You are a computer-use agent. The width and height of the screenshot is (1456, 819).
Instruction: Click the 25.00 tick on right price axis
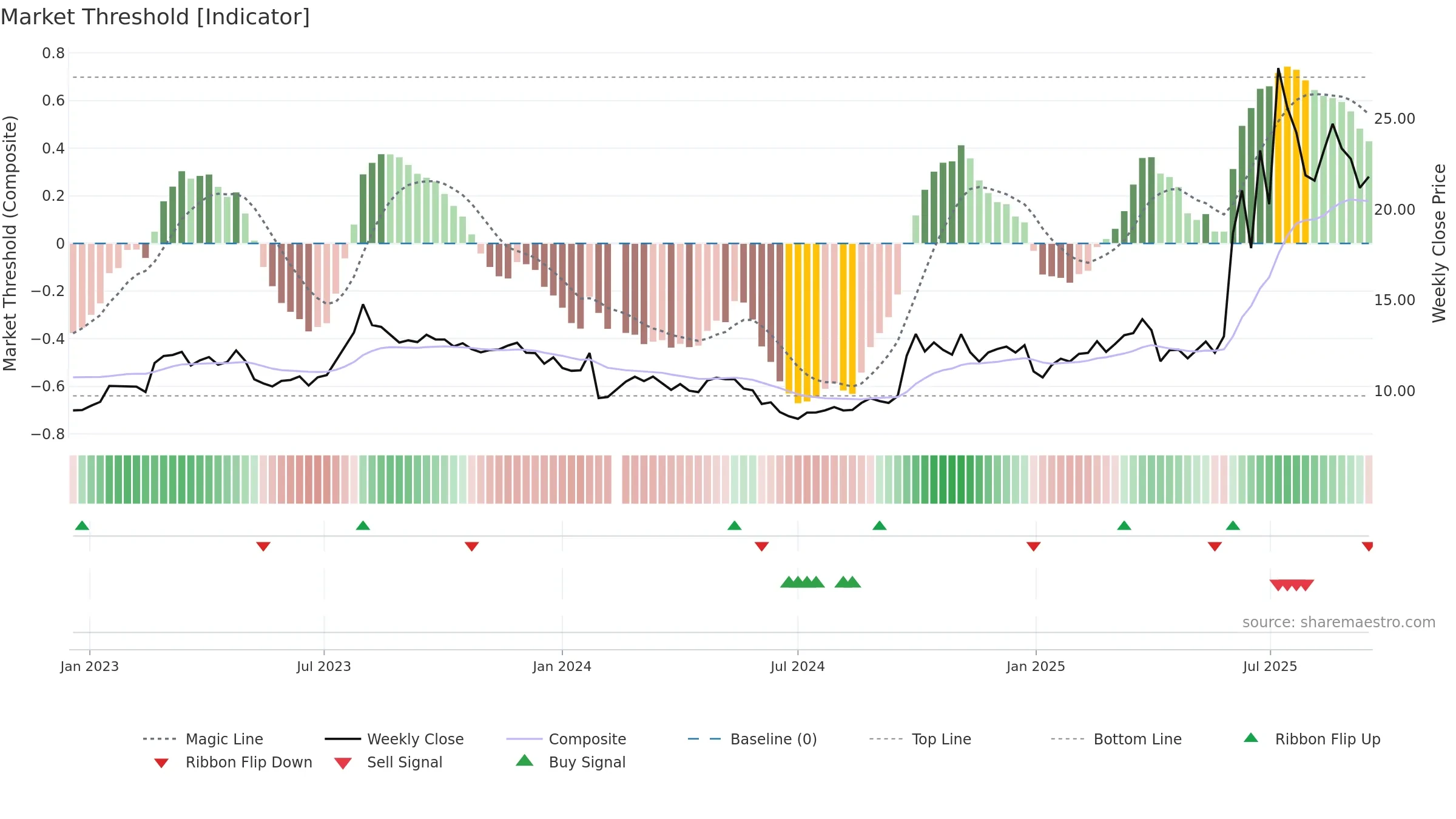point(1395,119)
